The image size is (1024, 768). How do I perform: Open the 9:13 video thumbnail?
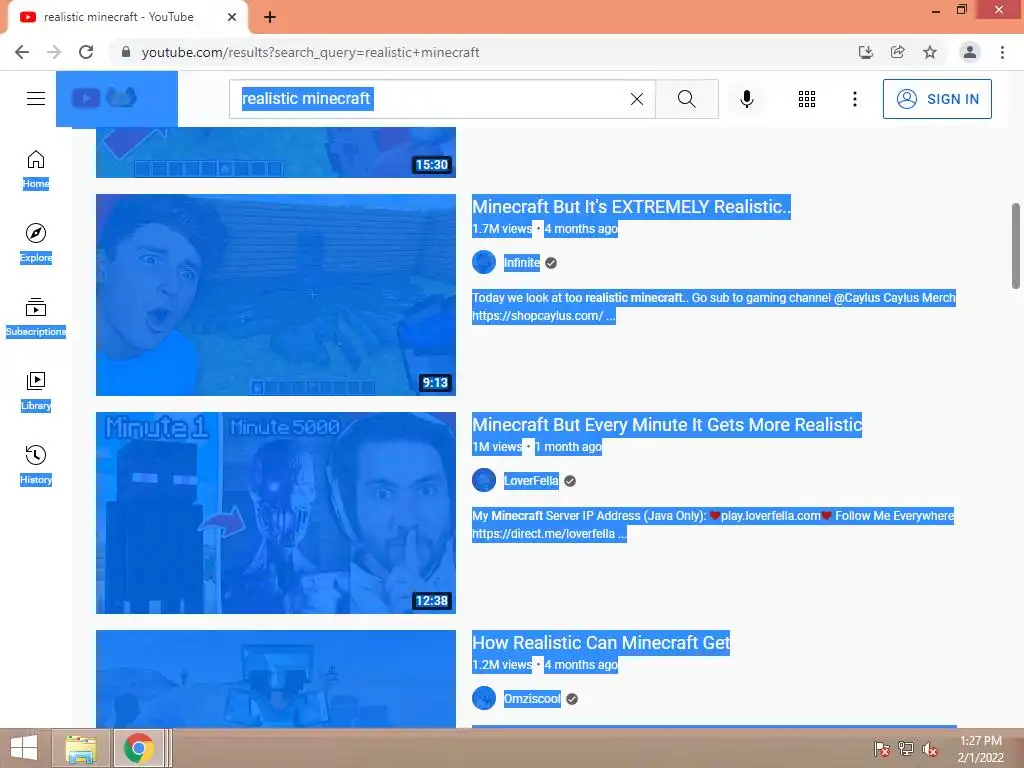point(276,295)
